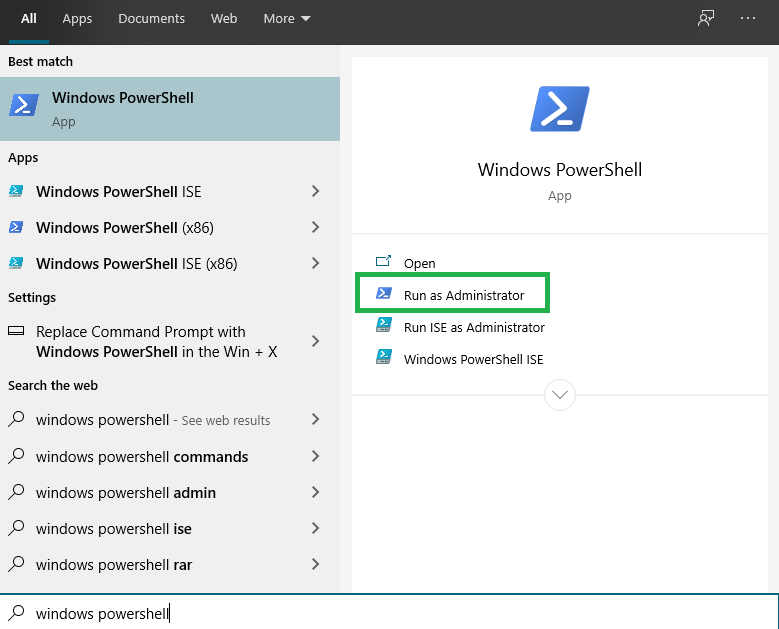This screenshot has height=629, width=779.
Task: Select 'Windows PowerShell (x86)' result text
Action: point(125,228)
